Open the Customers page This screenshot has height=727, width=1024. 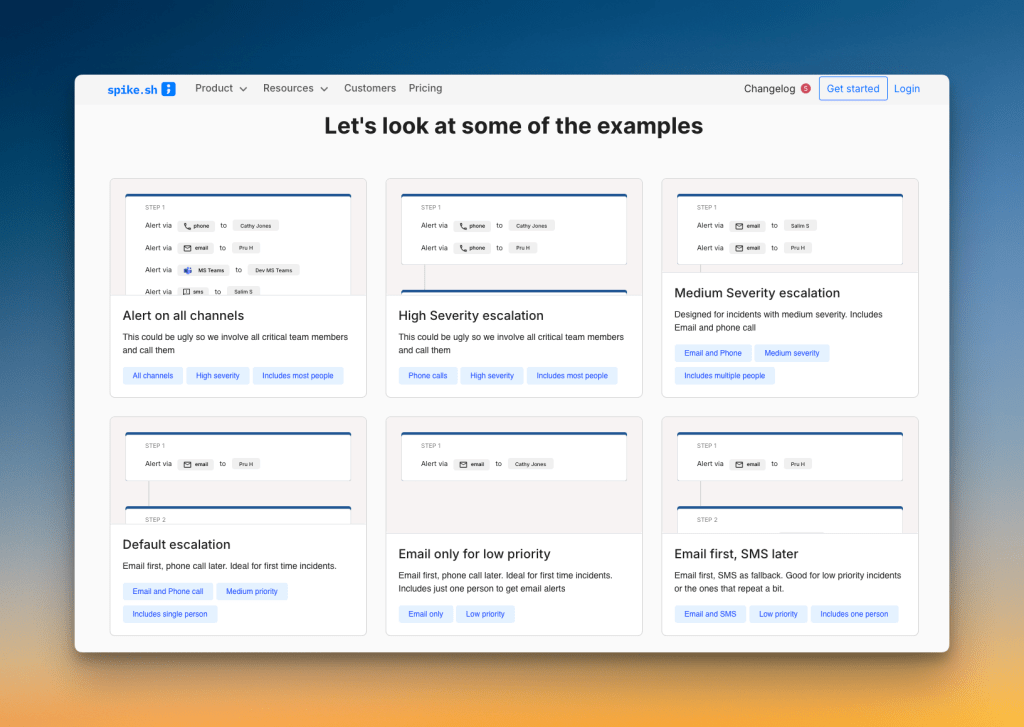pyautogui.click(x=370, y=88)
